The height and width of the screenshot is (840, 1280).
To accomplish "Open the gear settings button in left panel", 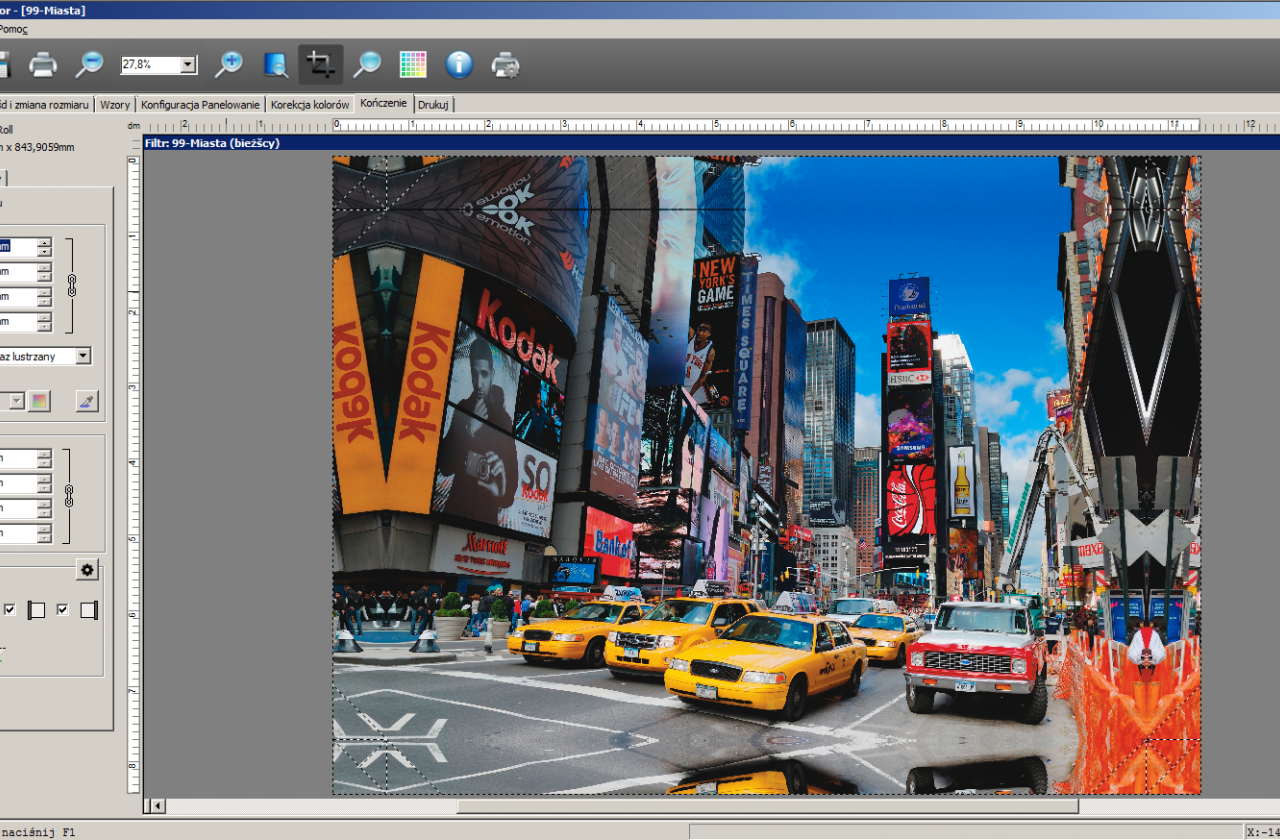I will [x=88, y=570].
